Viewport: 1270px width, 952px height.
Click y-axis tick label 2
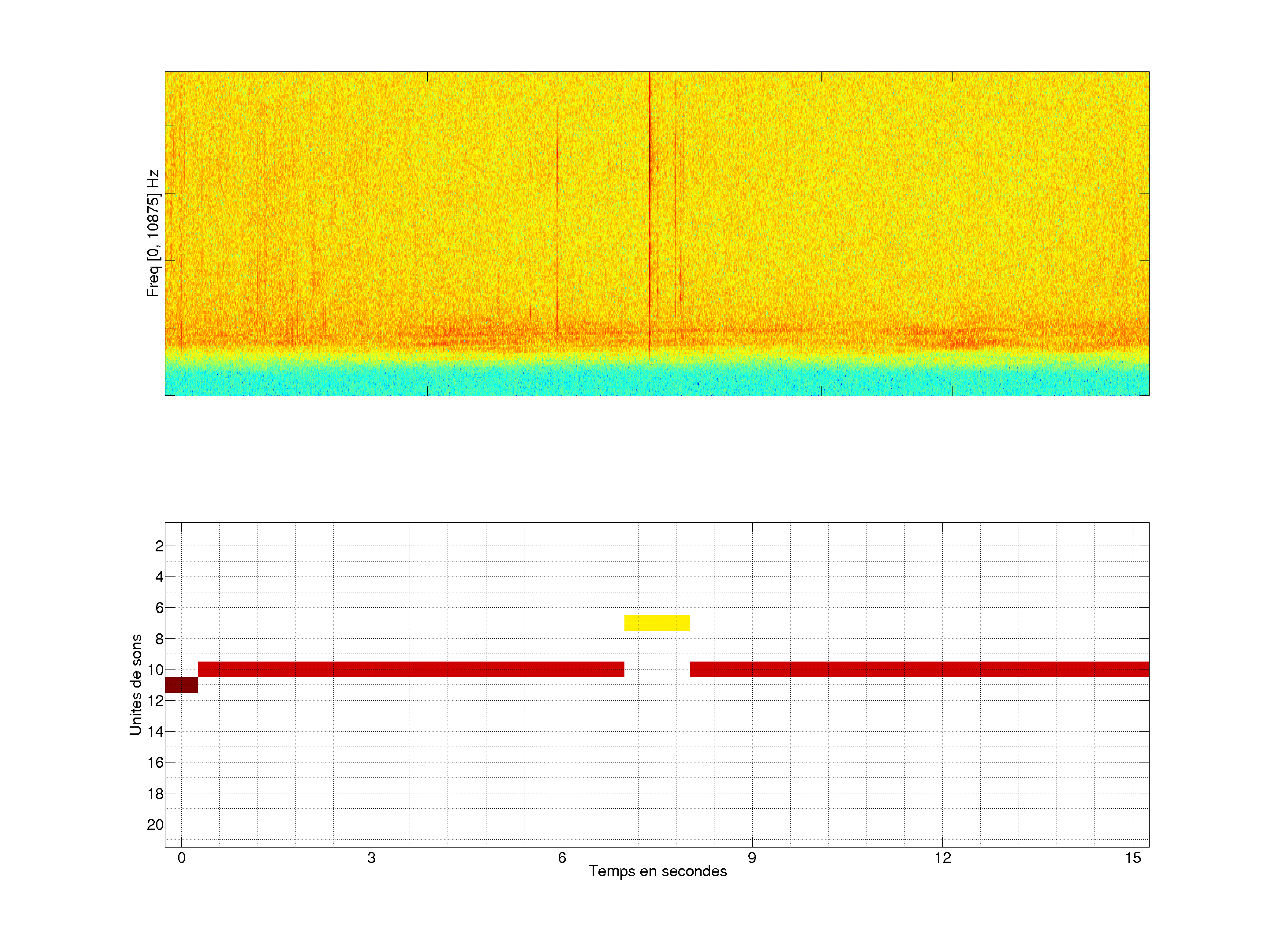tap(159, 546)
